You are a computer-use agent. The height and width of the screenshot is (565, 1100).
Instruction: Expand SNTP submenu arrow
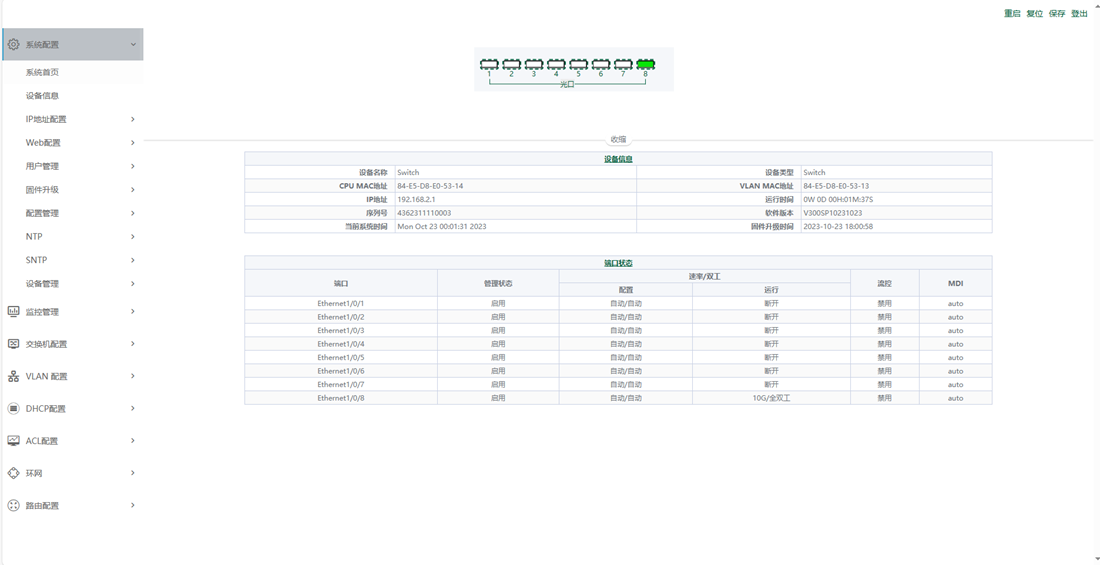[133, 260]
